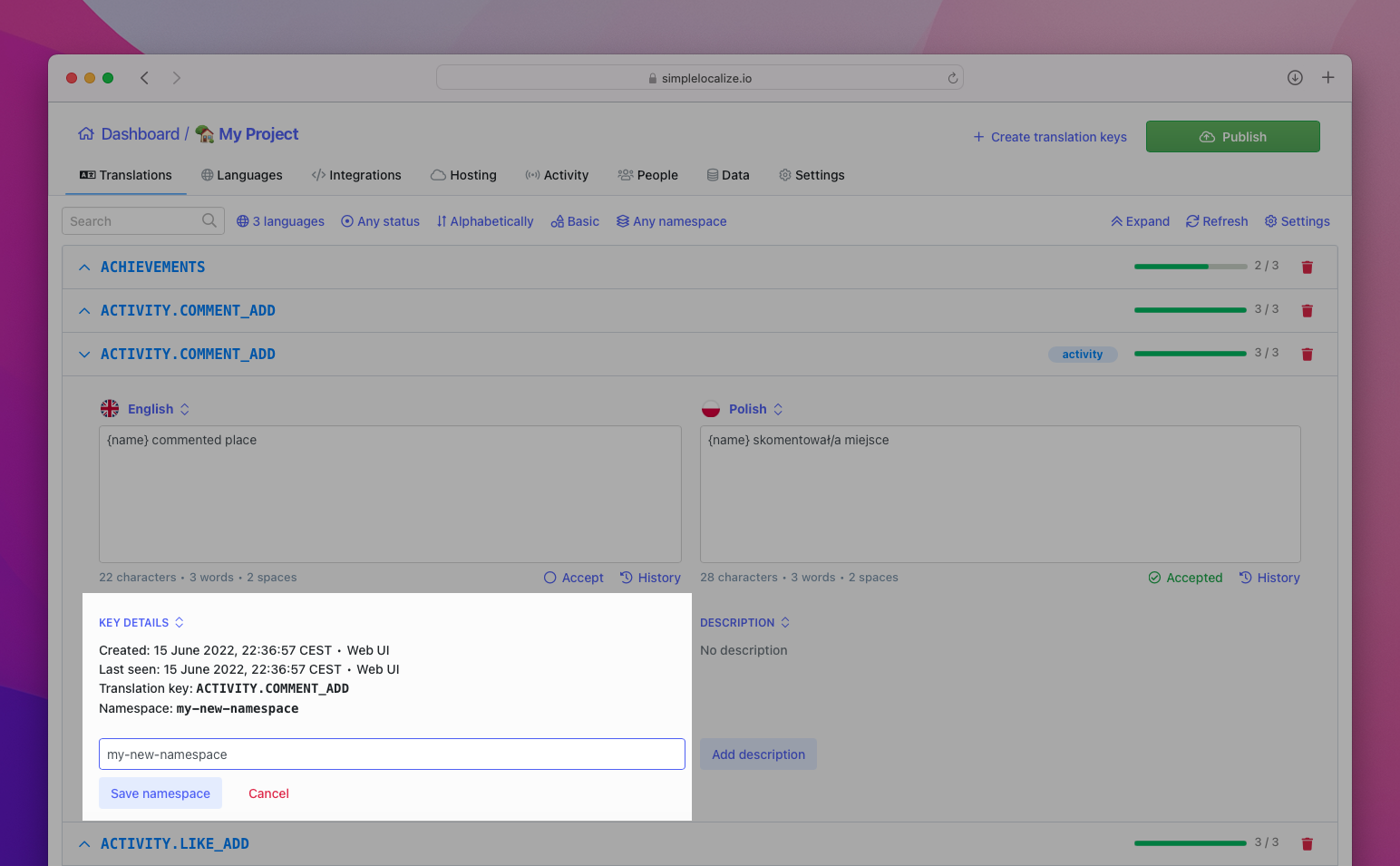The width and height of the screenshot is (1400, 866).
Task: Expand the ACTIVITY.LIKE_ADD row chevron
Action: [x=84, y=843]
